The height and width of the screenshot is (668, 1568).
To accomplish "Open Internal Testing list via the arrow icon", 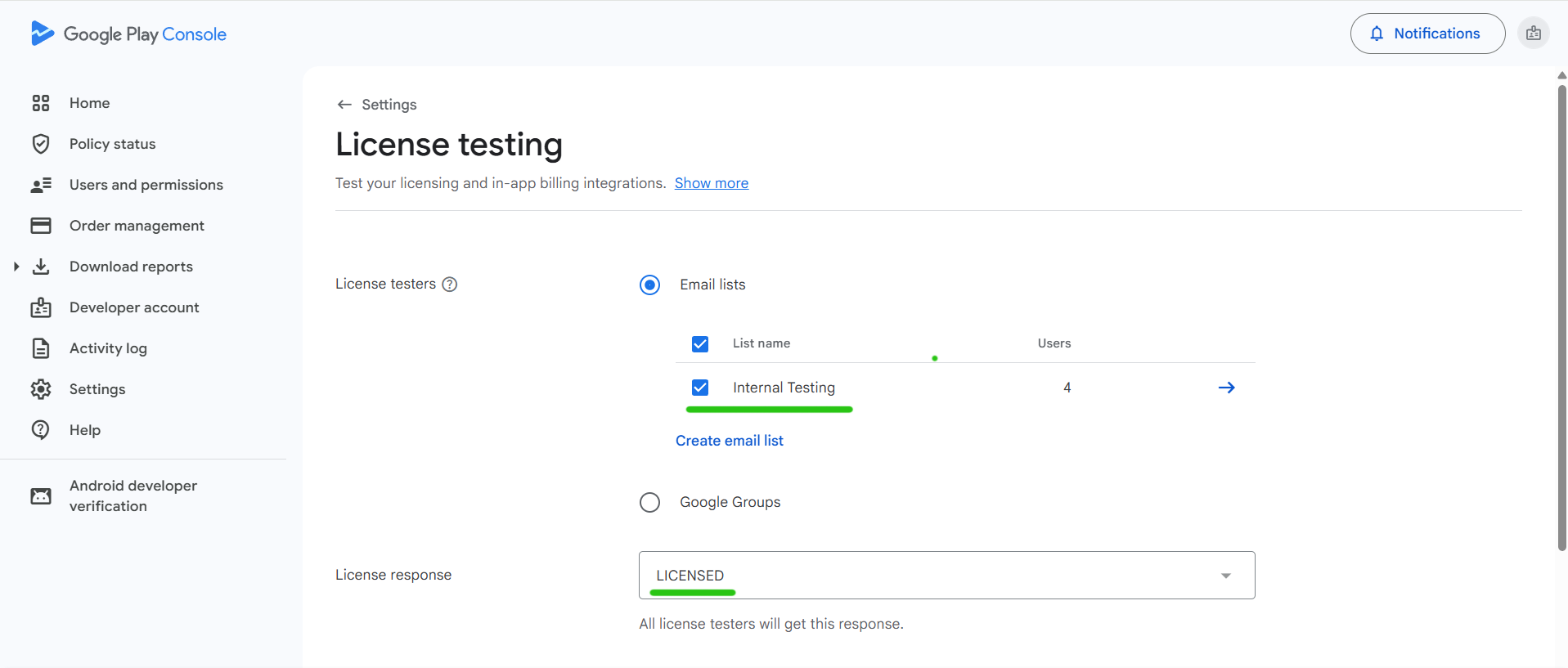I will coord(1226,388).
